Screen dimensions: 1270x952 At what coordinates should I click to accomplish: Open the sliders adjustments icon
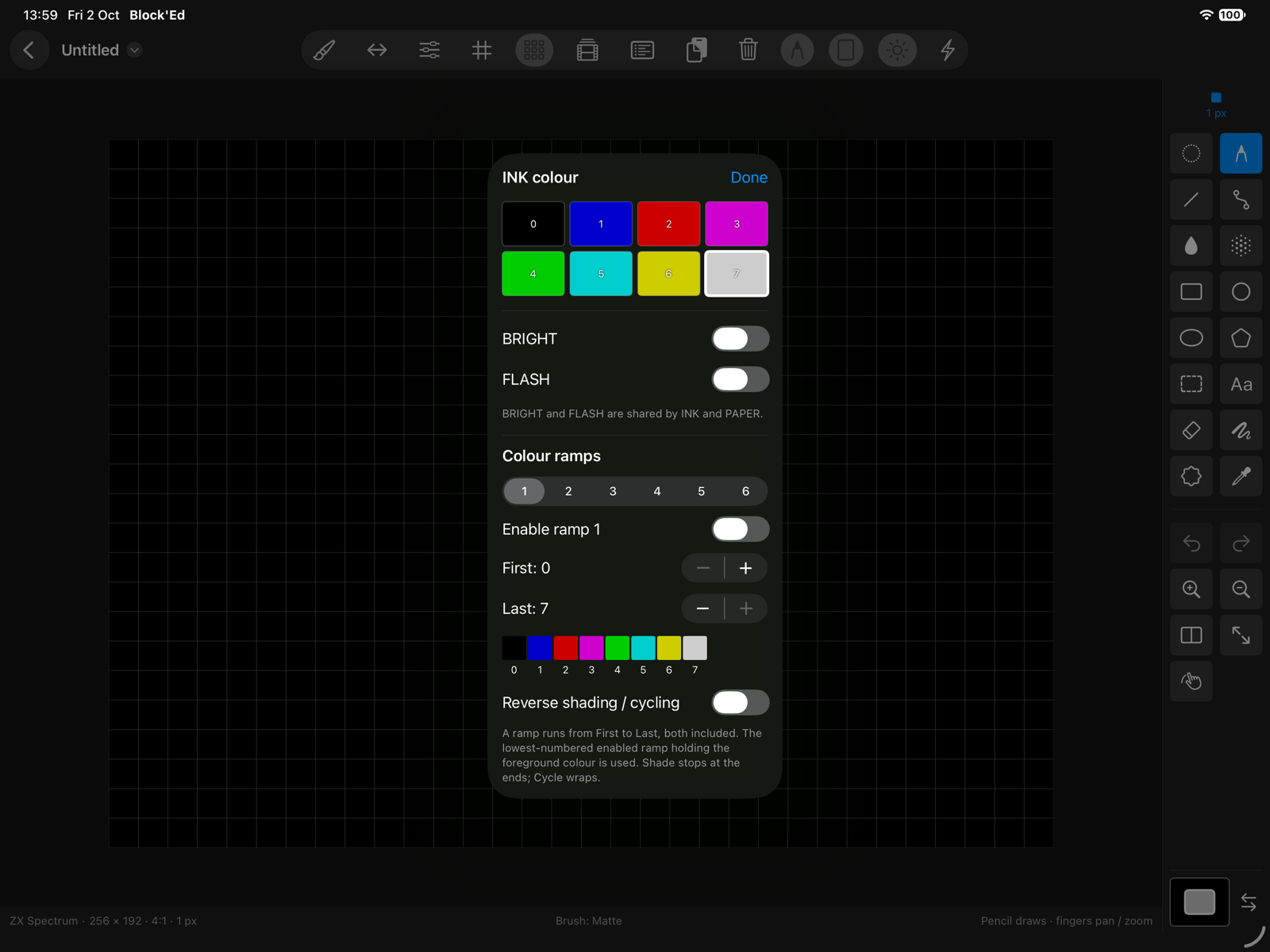[429, 50]
